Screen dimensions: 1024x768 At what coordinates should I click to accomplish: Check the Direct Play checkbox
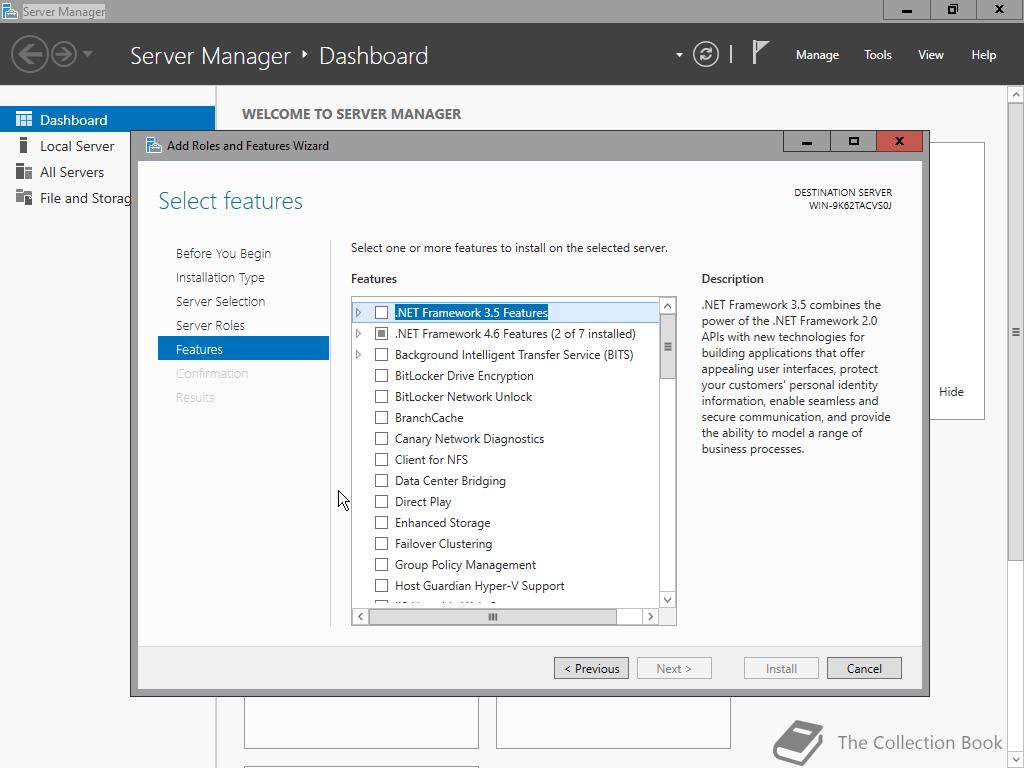(381, 502)
